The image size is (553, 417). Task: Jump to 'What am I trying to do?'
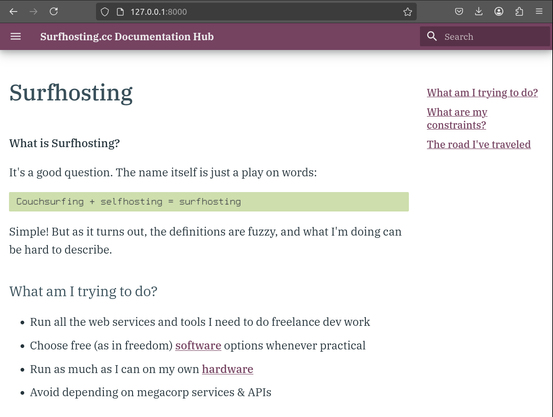[x=482, y=93]
